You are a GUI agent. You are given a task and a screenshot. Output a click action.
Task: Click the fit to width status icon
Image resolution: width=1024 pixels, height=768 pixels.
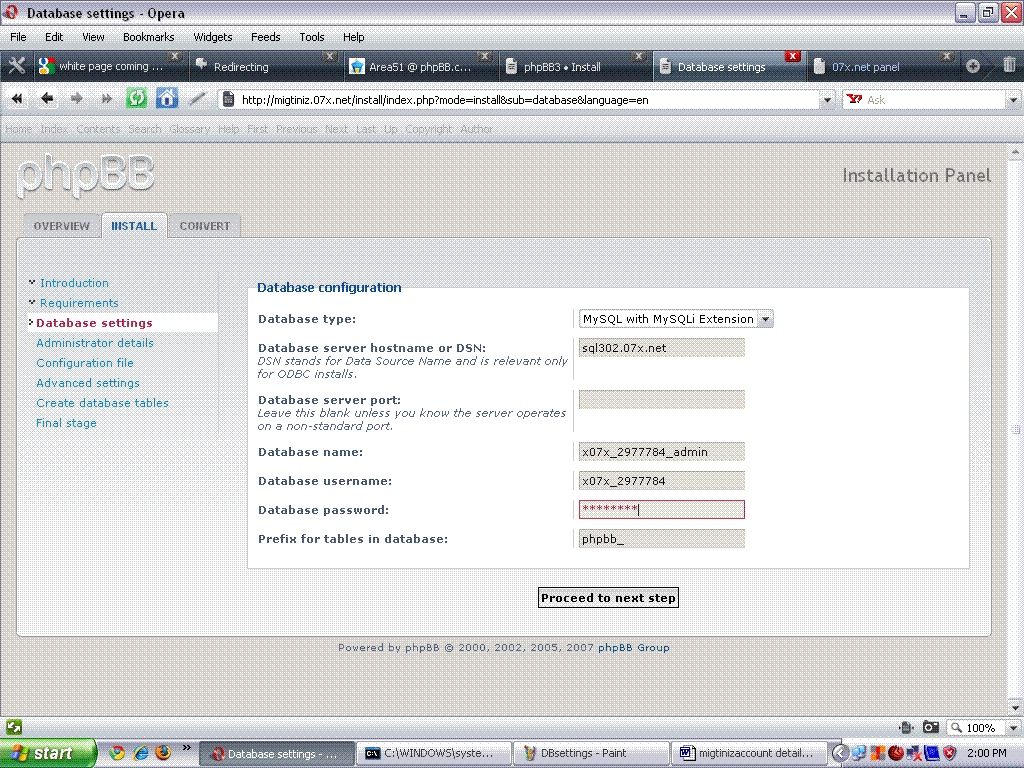click(x=906, y=727)
